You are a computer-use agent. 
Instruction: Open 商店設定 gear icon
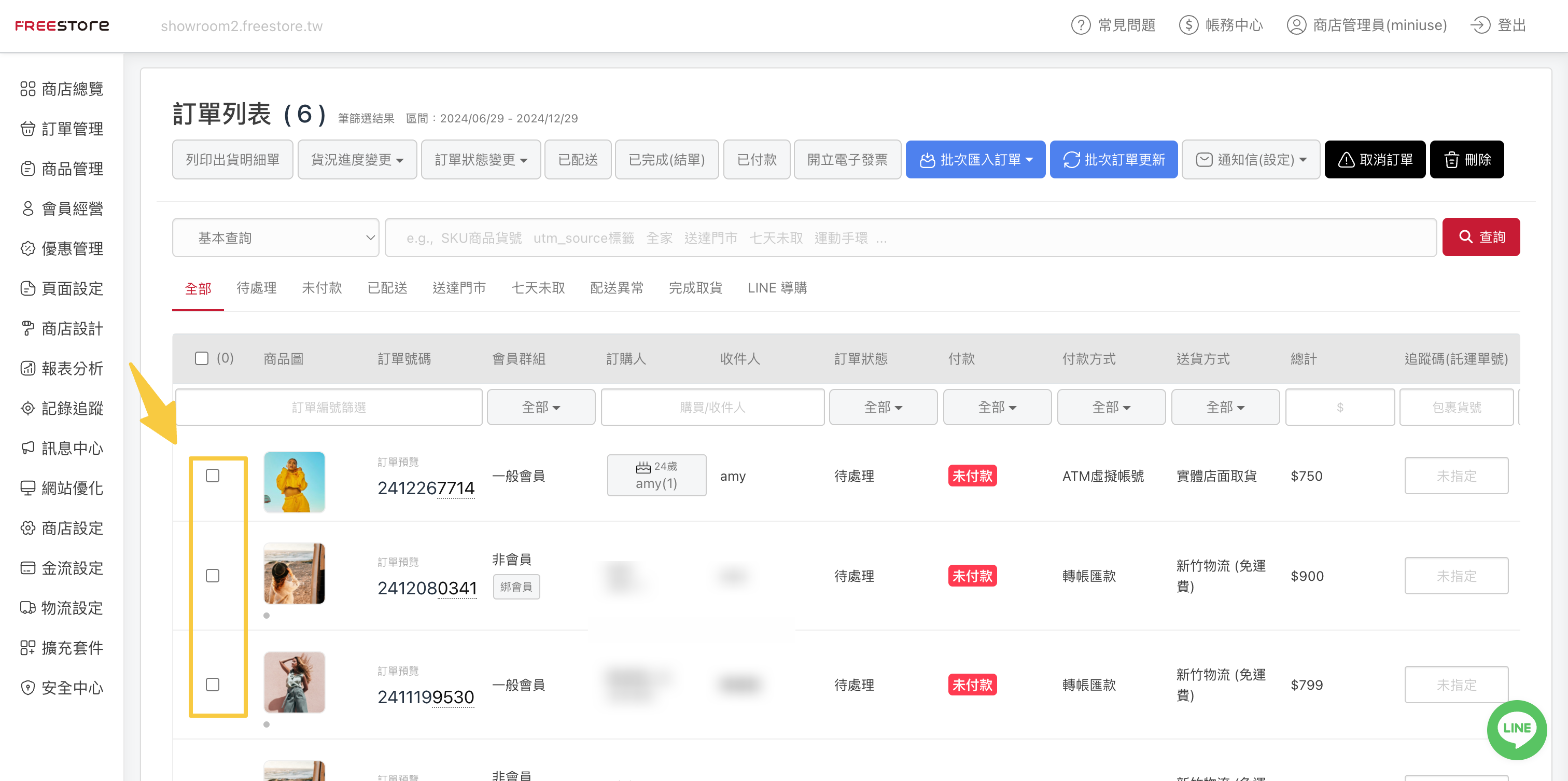(28, 528)
